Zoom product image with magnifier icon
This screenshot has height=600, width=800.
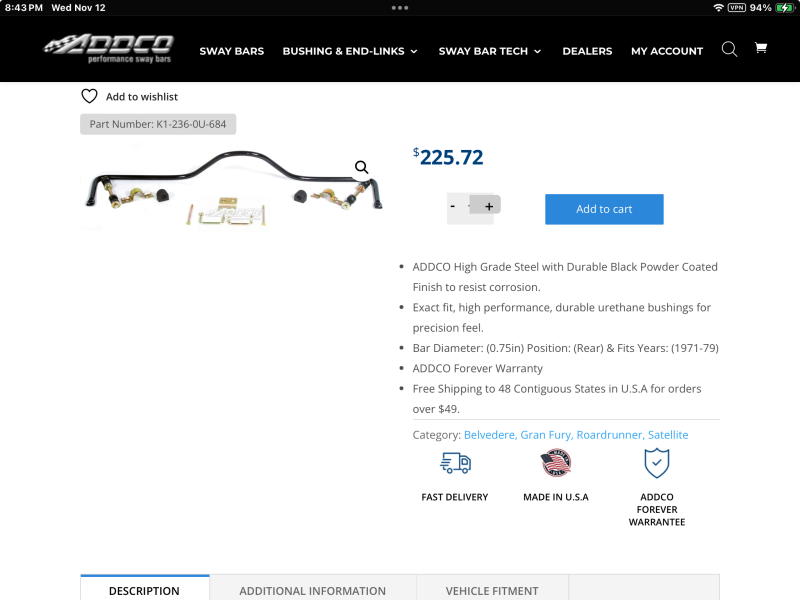point(361,167)
